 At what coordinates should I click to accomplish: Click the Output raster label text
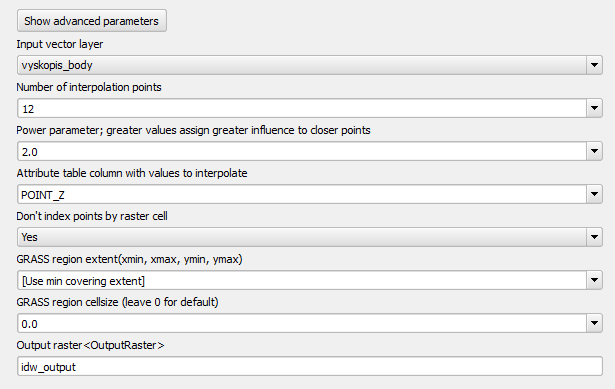coord(90,345)
